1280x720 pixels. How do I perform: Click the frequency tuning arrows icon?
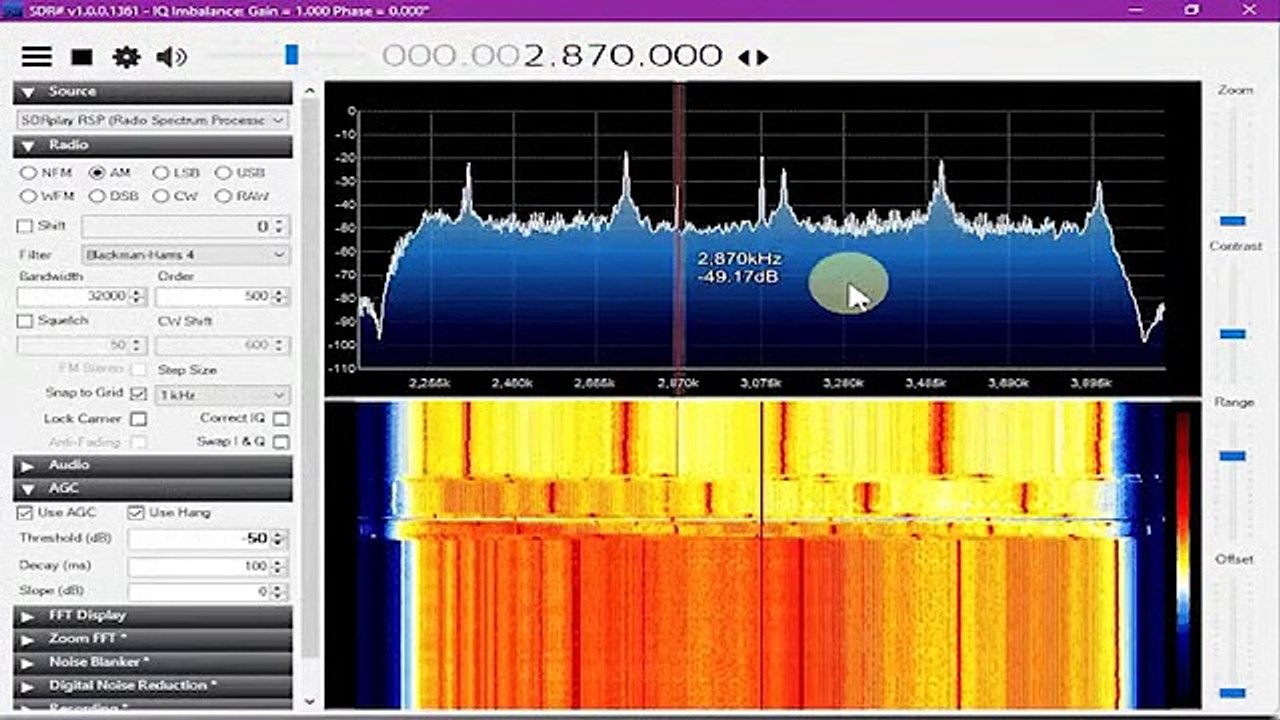tap(753, 58)
